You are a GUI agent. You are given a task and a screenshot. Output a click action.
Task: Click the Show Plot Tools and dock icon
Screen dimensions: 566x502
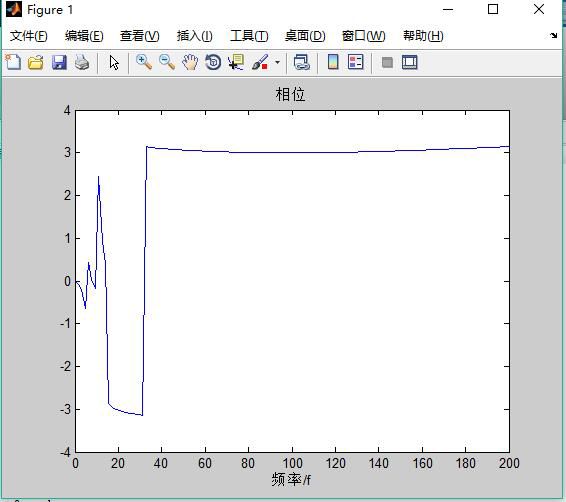pyautogui.click(x=410, y=62)
